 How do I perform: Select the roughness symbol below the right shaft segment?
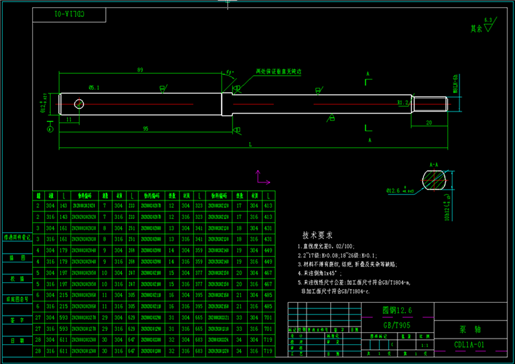pos(331,118)
